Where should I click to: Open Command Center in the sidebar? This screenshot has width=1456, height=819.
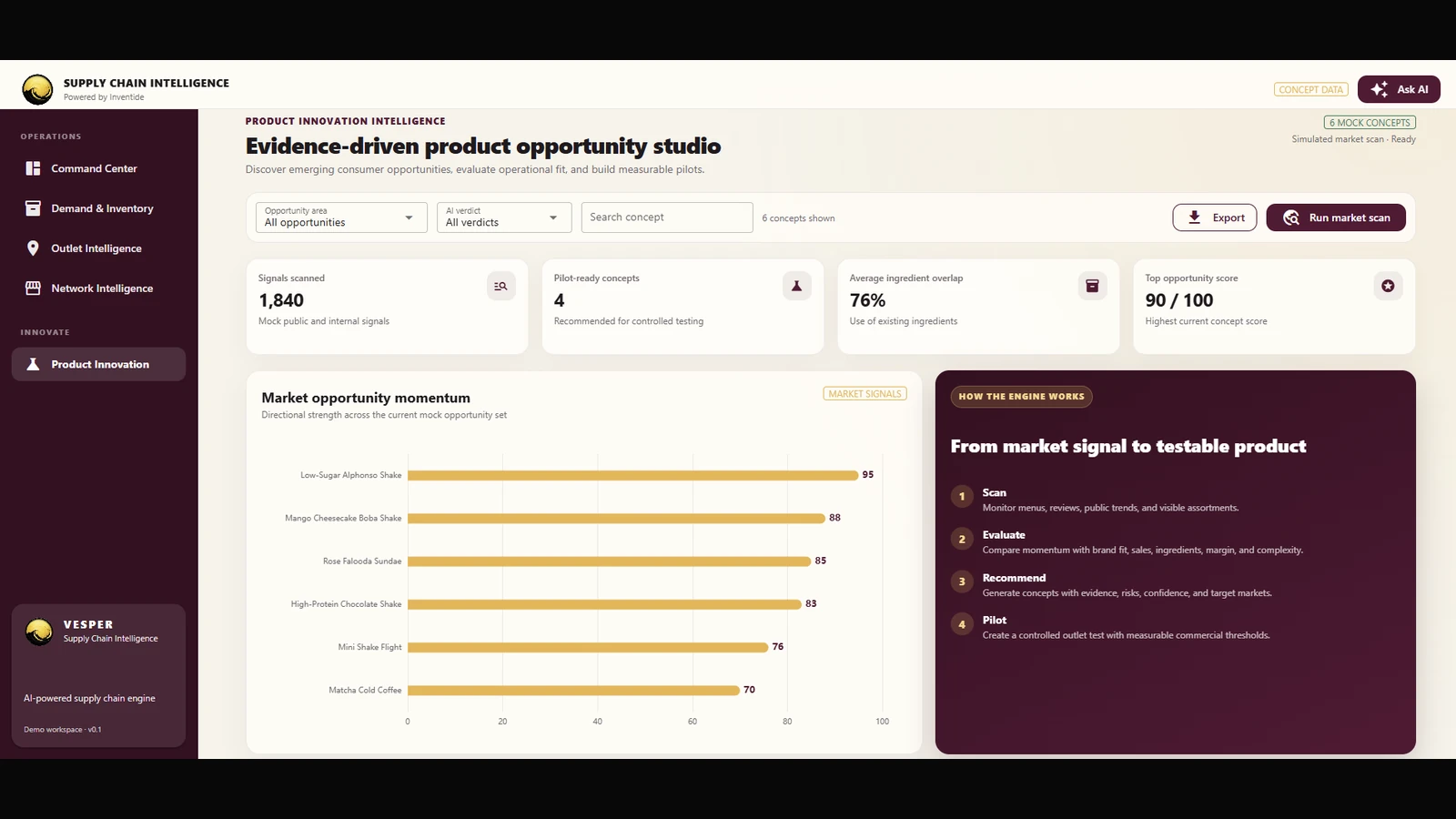[98, 168]
